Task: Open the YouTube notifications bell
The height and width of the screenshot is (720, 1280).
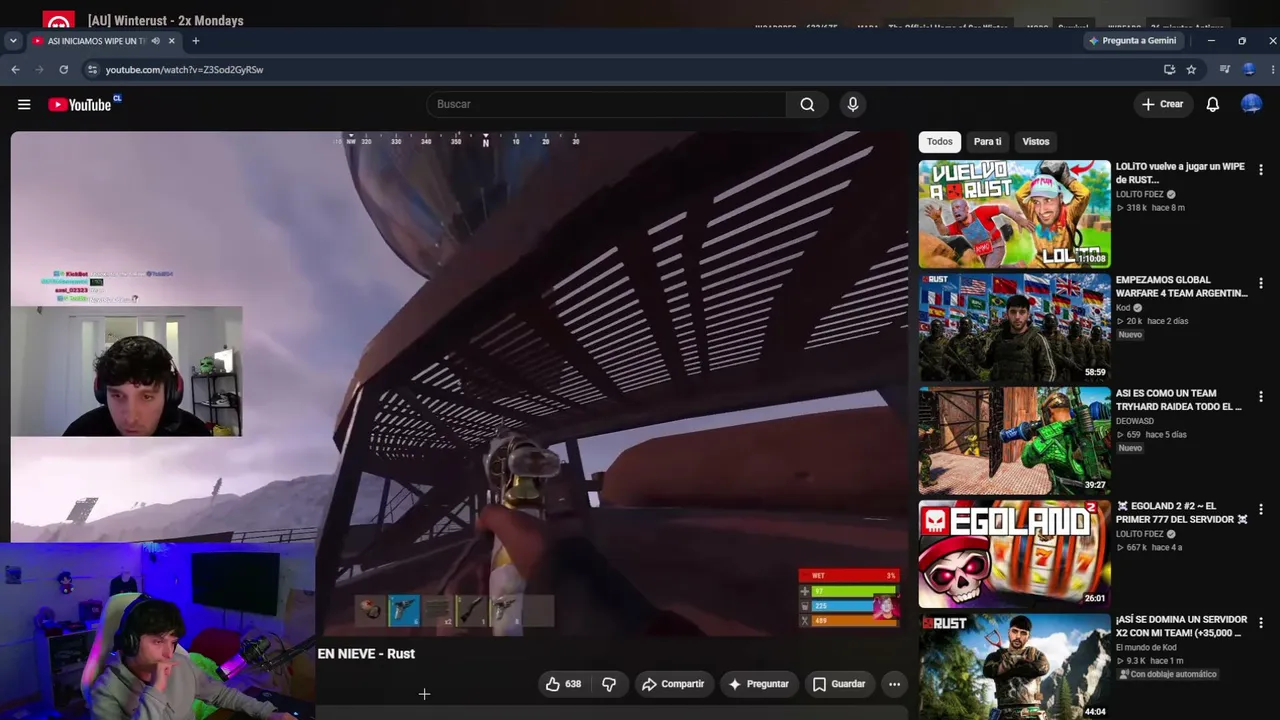Action: click(x=1213, y=104)
